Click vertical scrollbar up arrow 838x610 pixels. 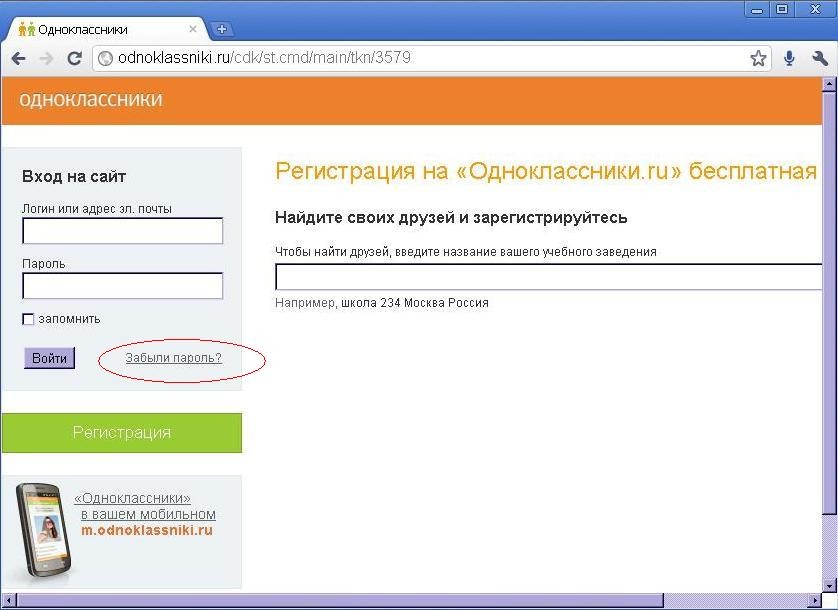pos(829,83)
